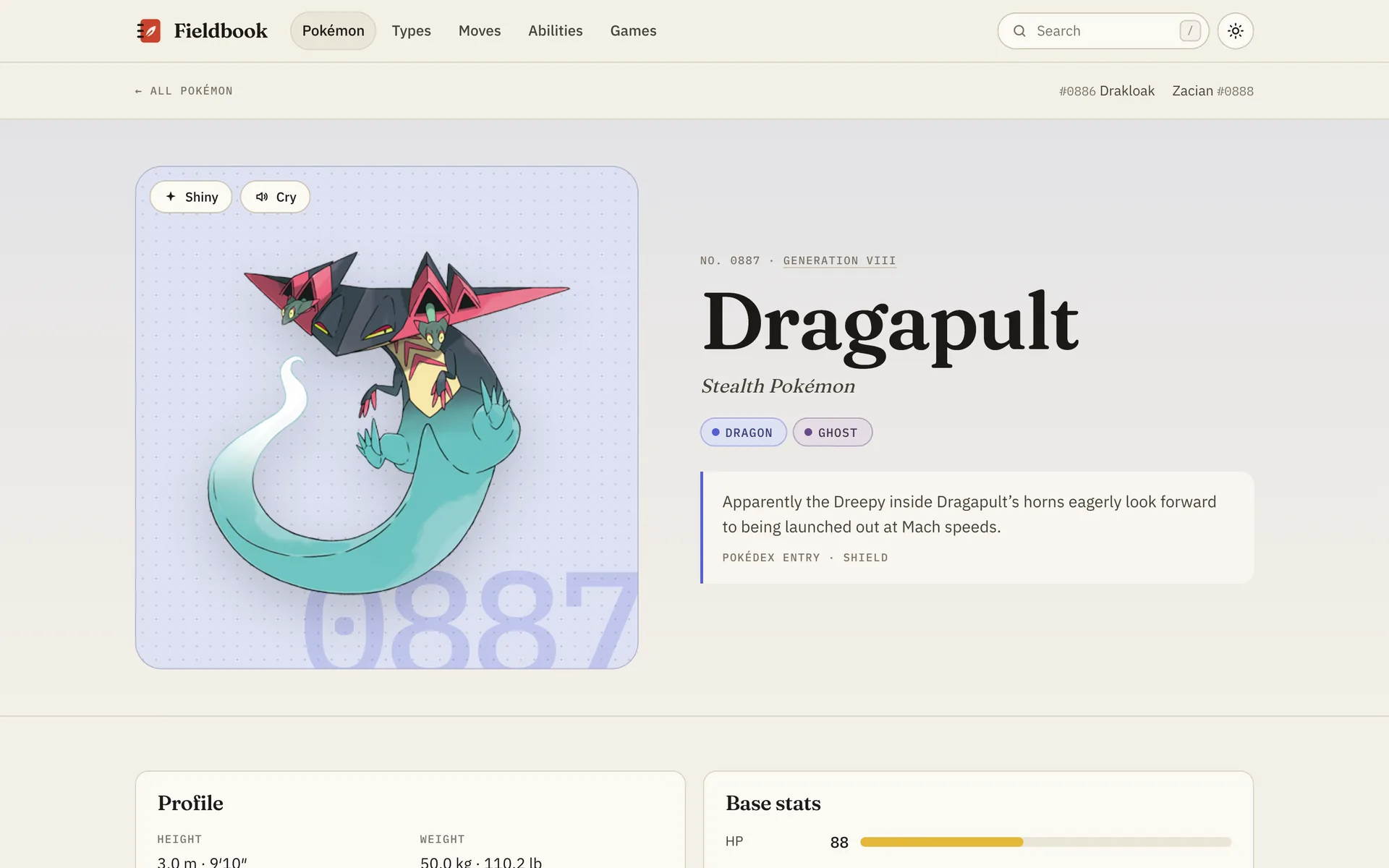The image size is (1389, 868).
Task: Go back to All Pokémon
Action: coord(184,90)
